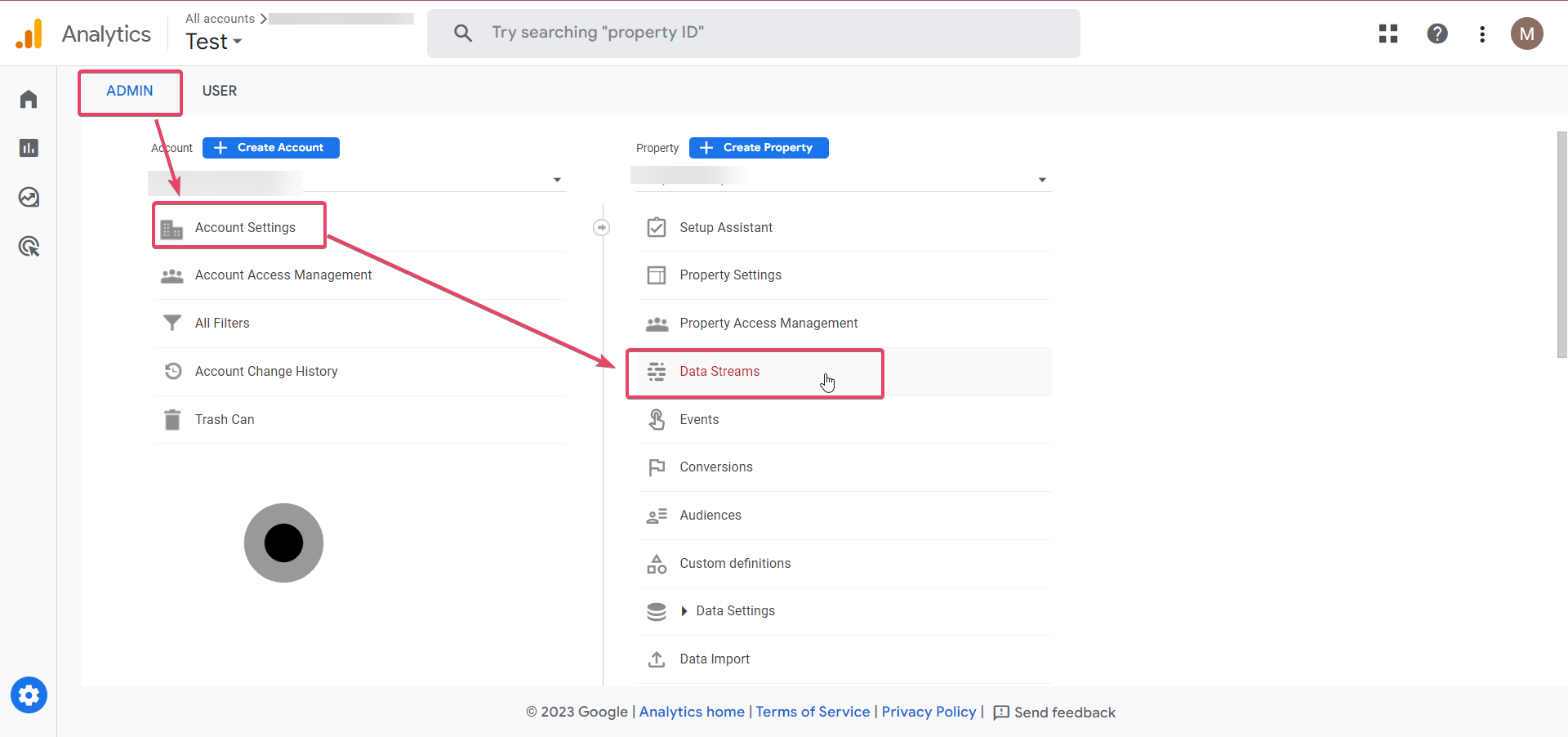The image size is (1568, 737).
Task: Click the column collapse arrow circle
Action: point(601,227)
